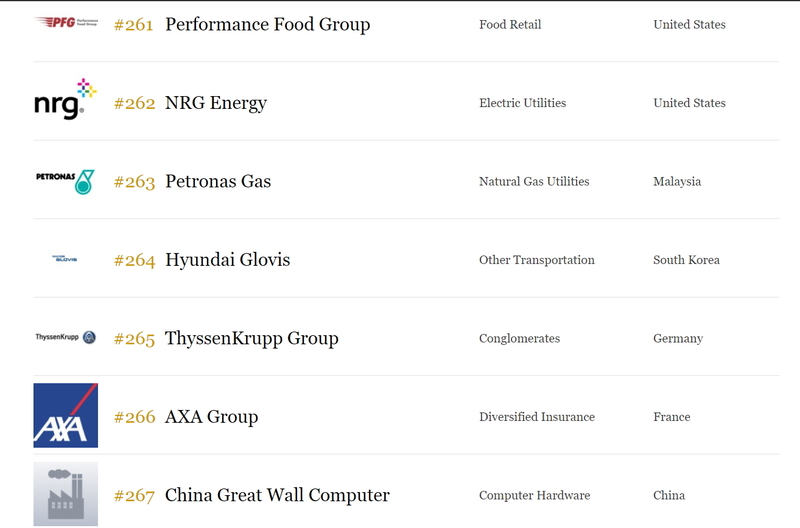Click rank number #261
Image resolution: width=800 pixels, height=528 pixels.
coord(134,25)
